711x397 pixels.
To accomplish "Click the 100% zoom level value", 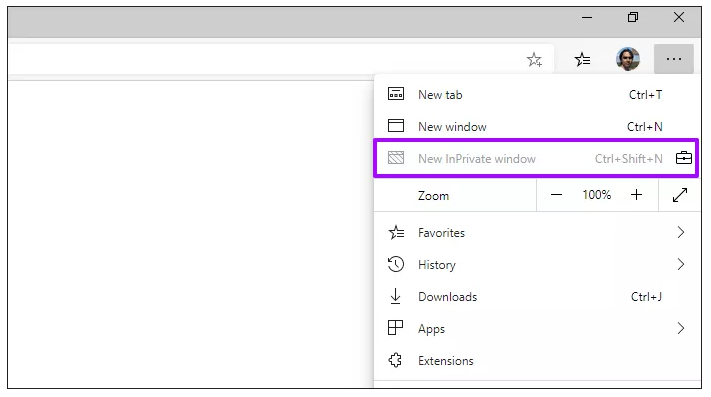I will tap(597, 195).
